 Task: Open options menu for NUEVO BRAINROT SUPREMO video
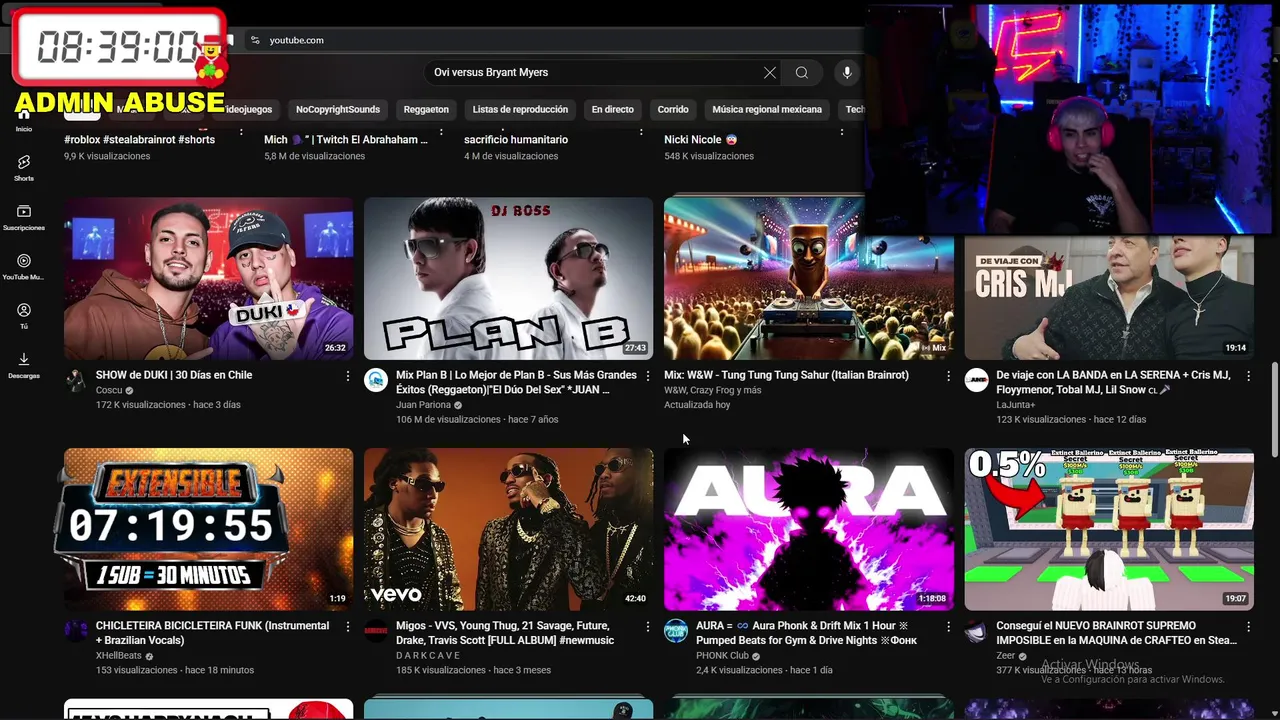[x=1248, y=627]
